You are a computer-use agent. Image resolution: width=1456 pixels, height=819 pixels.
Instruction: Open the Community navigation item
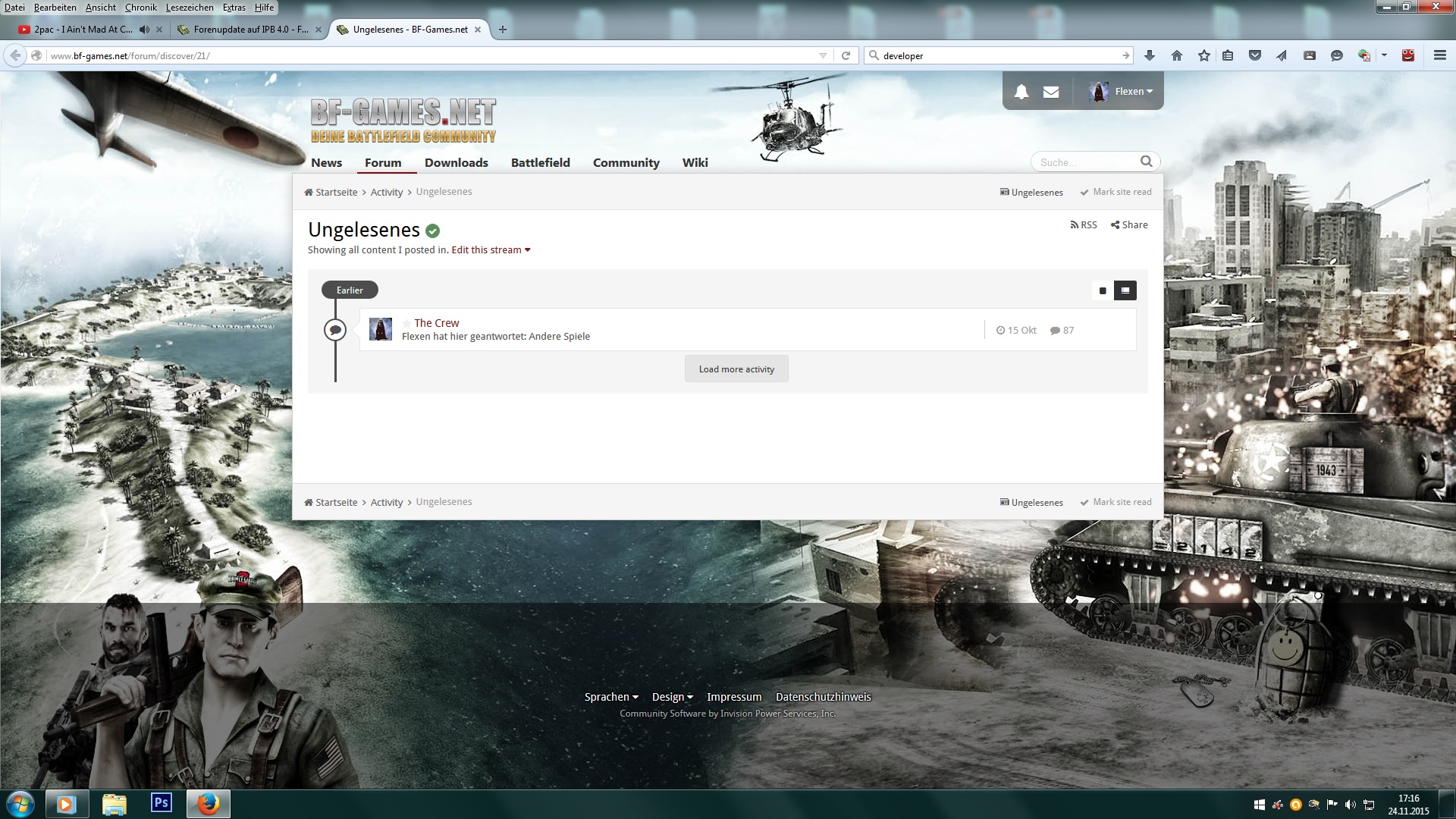[626, 162]
